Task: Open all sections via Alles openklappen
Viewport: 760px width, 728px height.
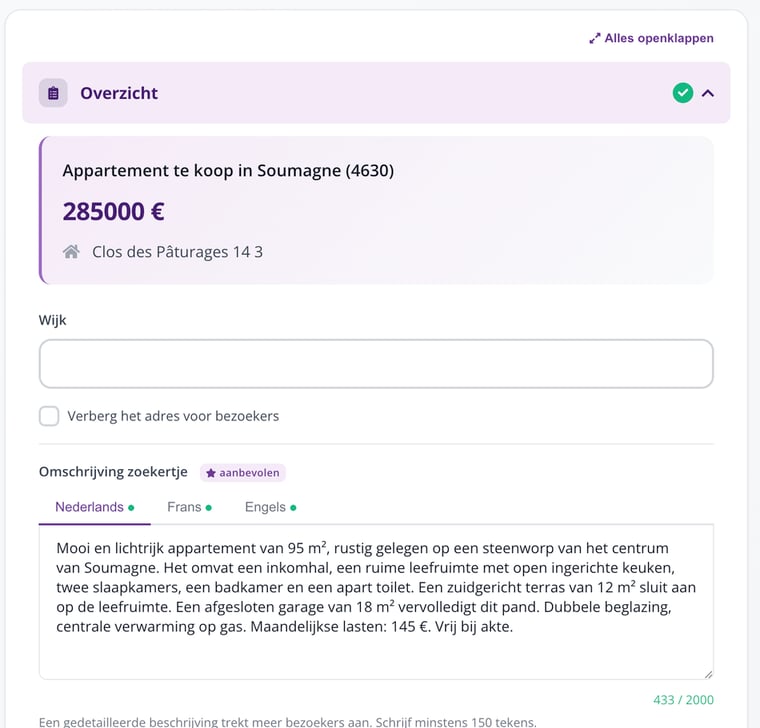Action: (651, 38)
